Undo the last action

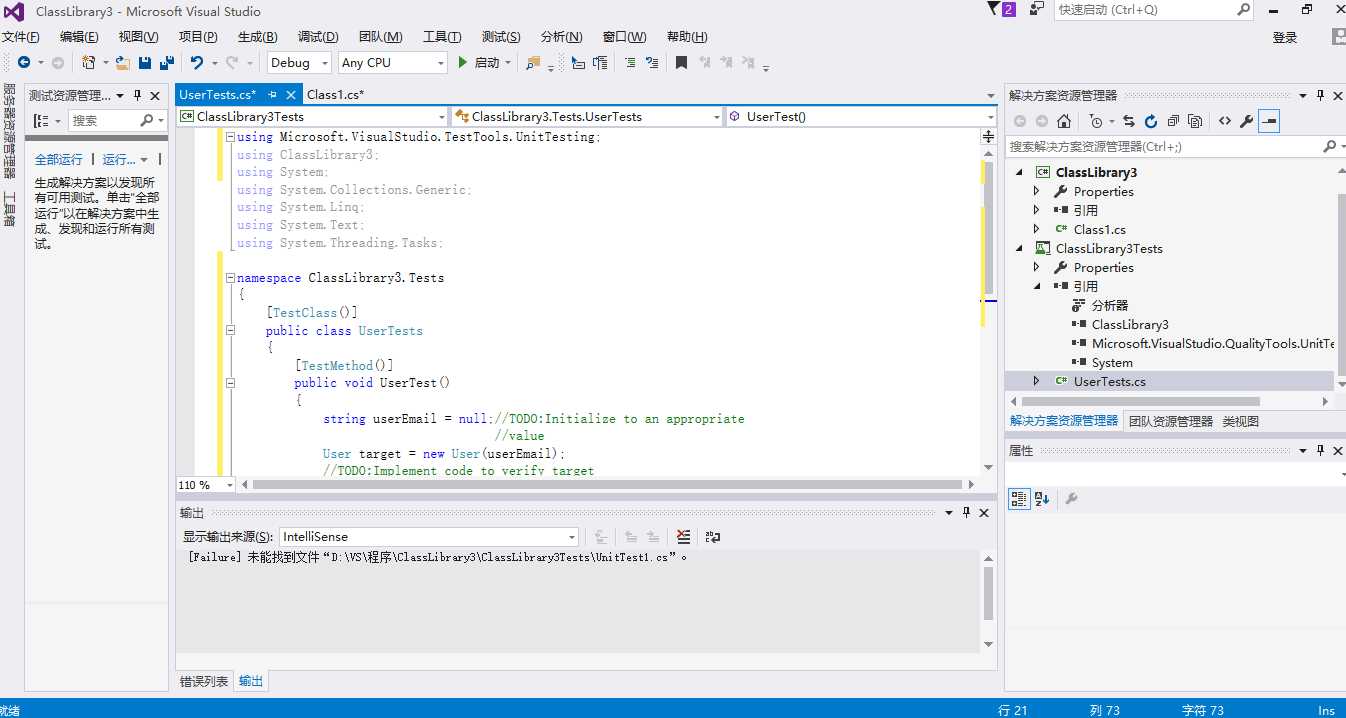[x=197, y=62]
